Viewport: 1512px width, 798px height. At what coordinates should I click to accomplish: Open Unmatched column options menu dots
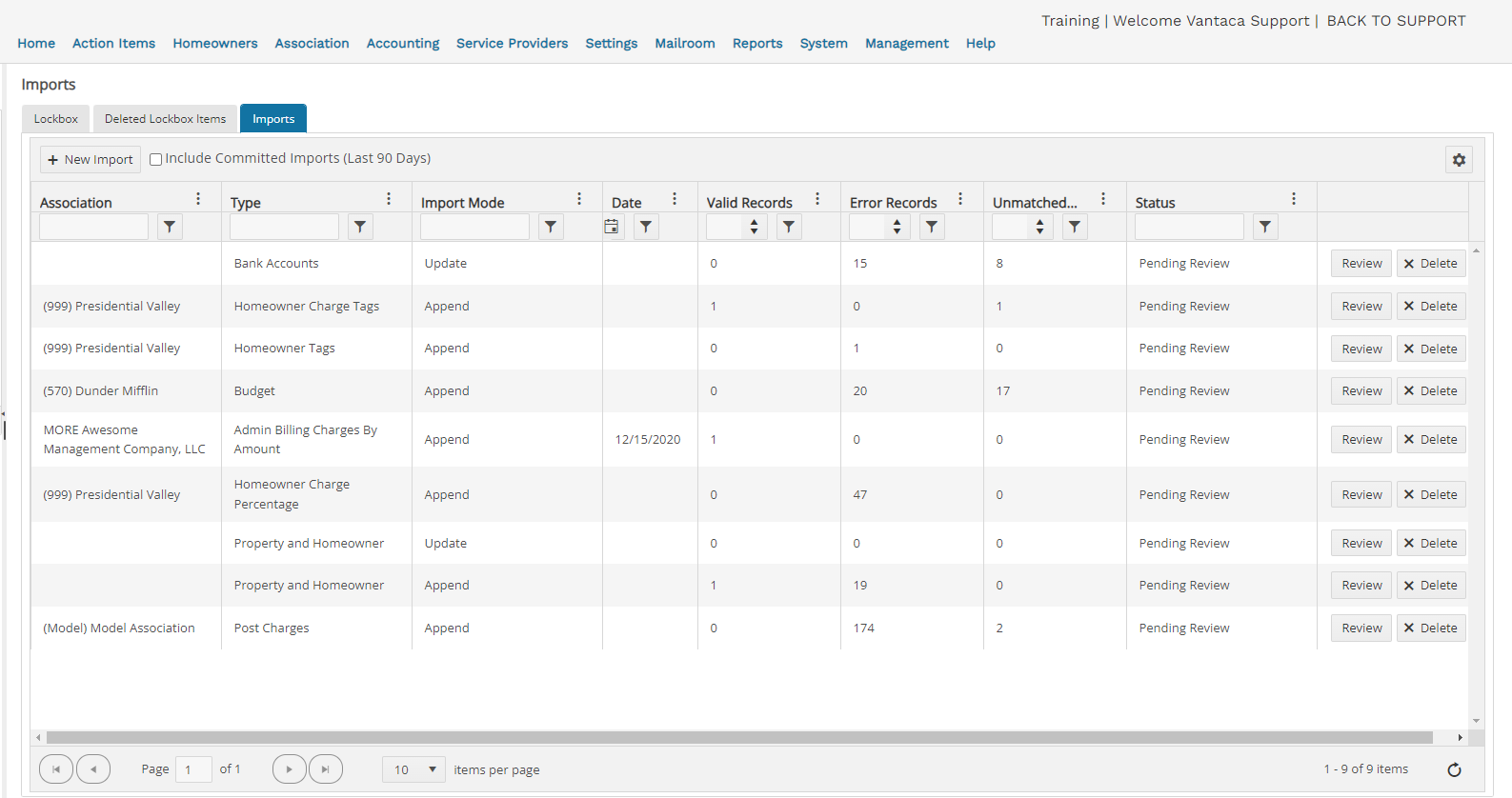click(x=1103, y=199)
